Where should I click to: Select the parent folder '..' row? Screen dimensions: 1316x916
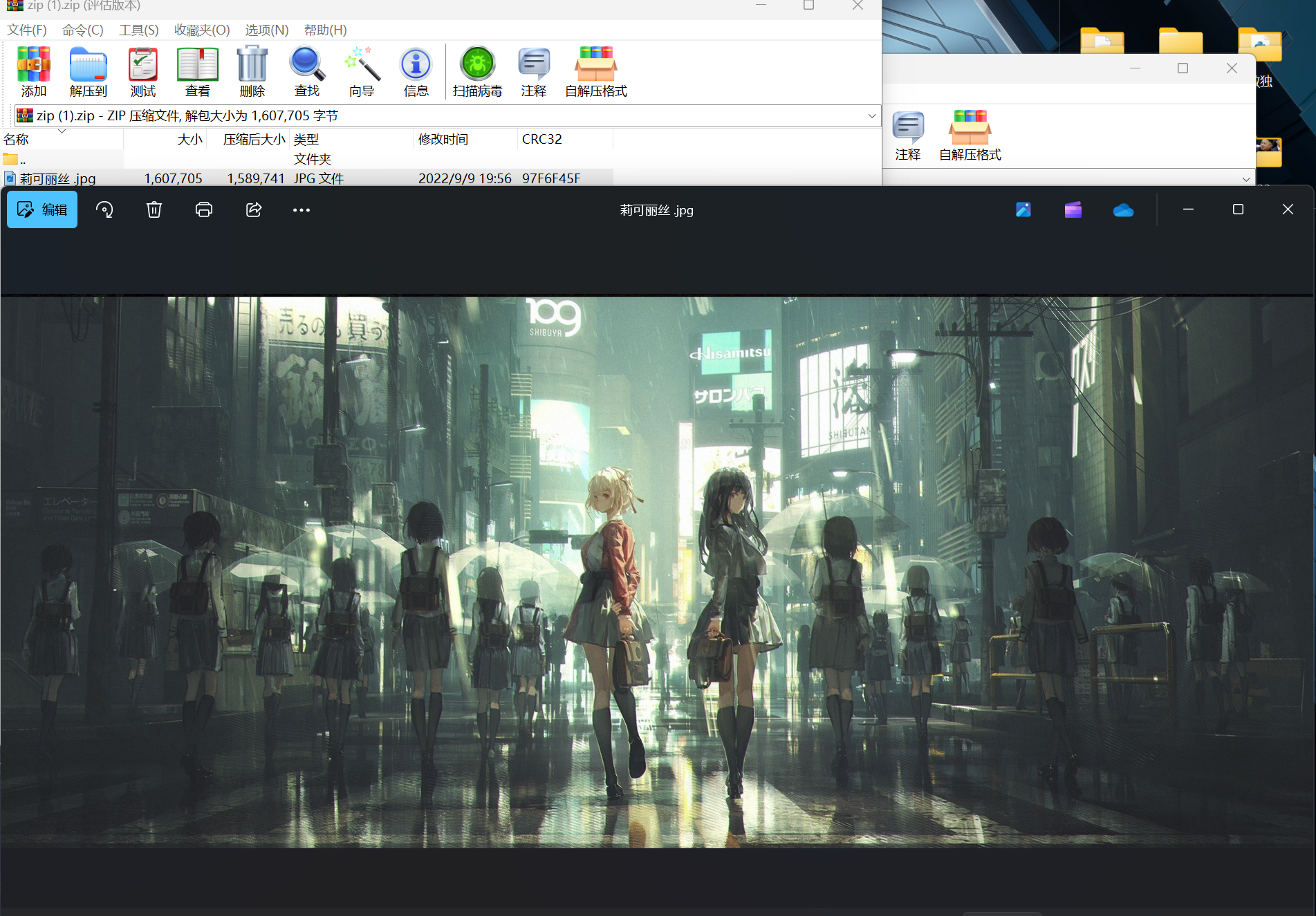(x=306, y=159)
